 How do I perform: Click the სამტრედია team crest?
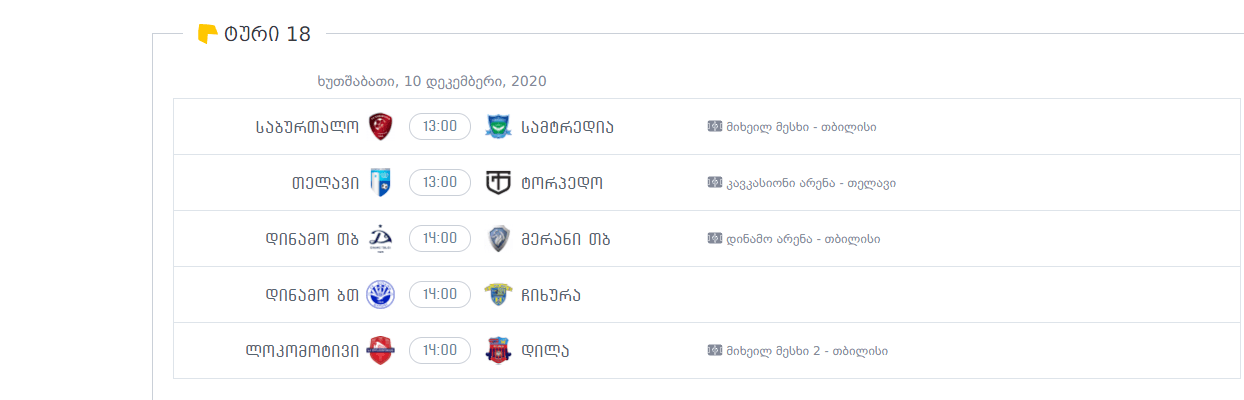pos(498,126)
